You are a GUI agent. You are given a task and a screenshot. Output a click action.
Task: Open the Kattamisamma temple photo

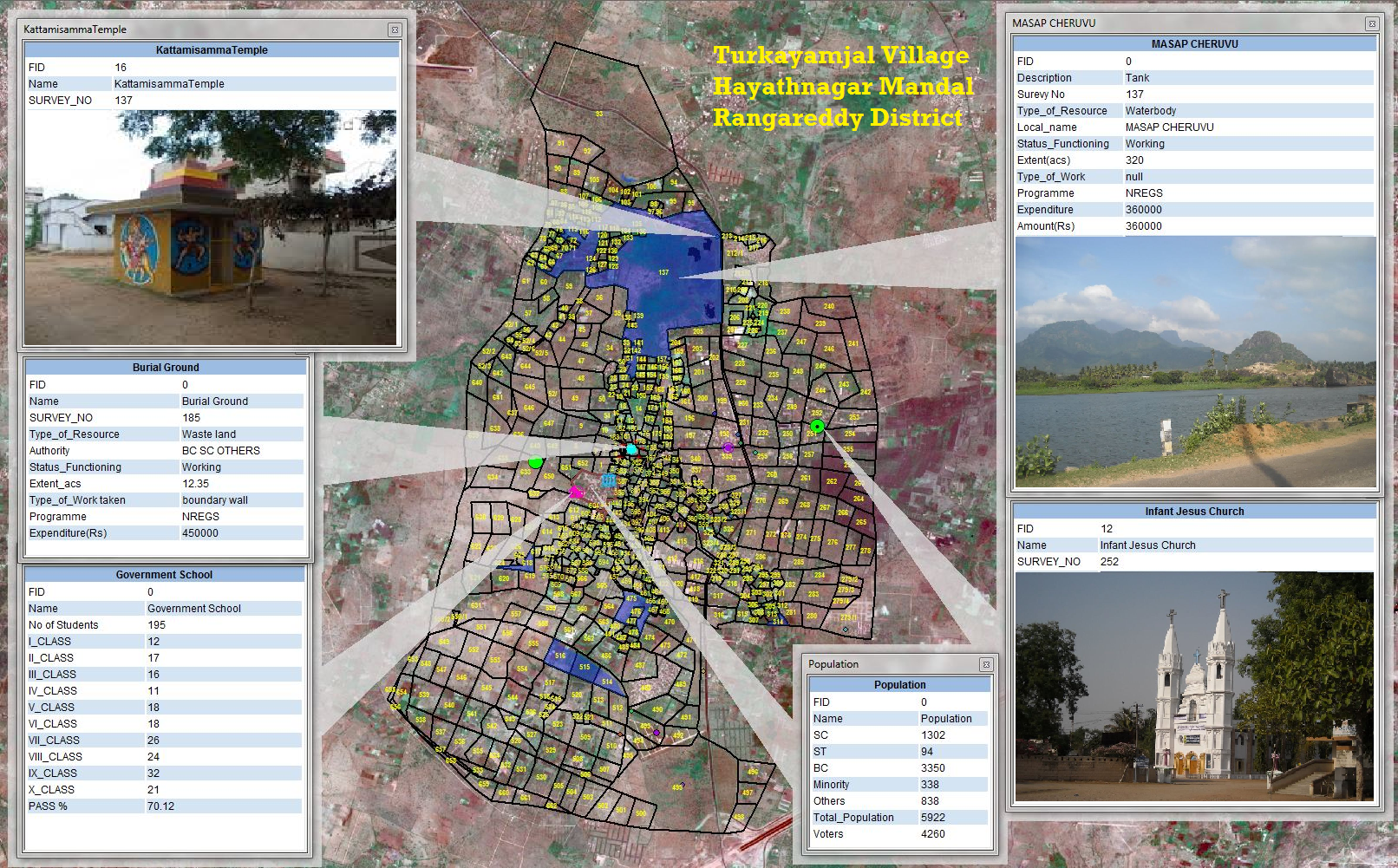(211, 227)
